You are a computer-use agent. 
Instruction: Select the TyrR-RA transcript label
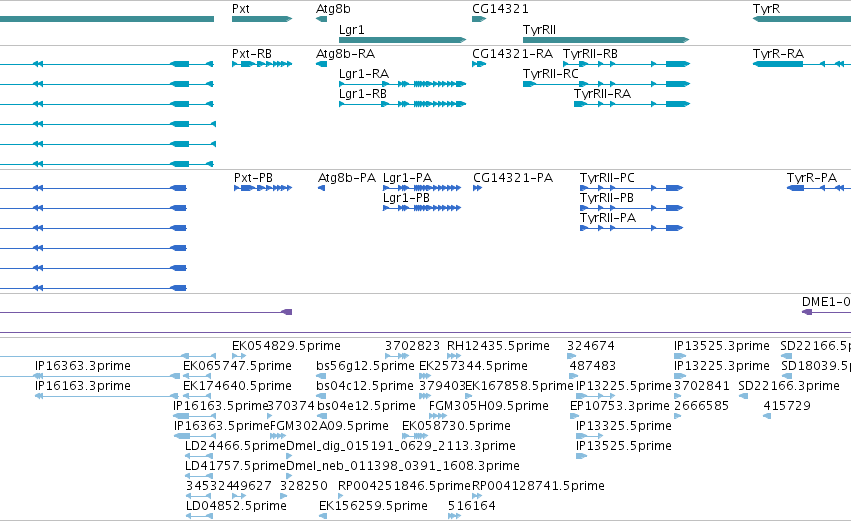(778, 54)
